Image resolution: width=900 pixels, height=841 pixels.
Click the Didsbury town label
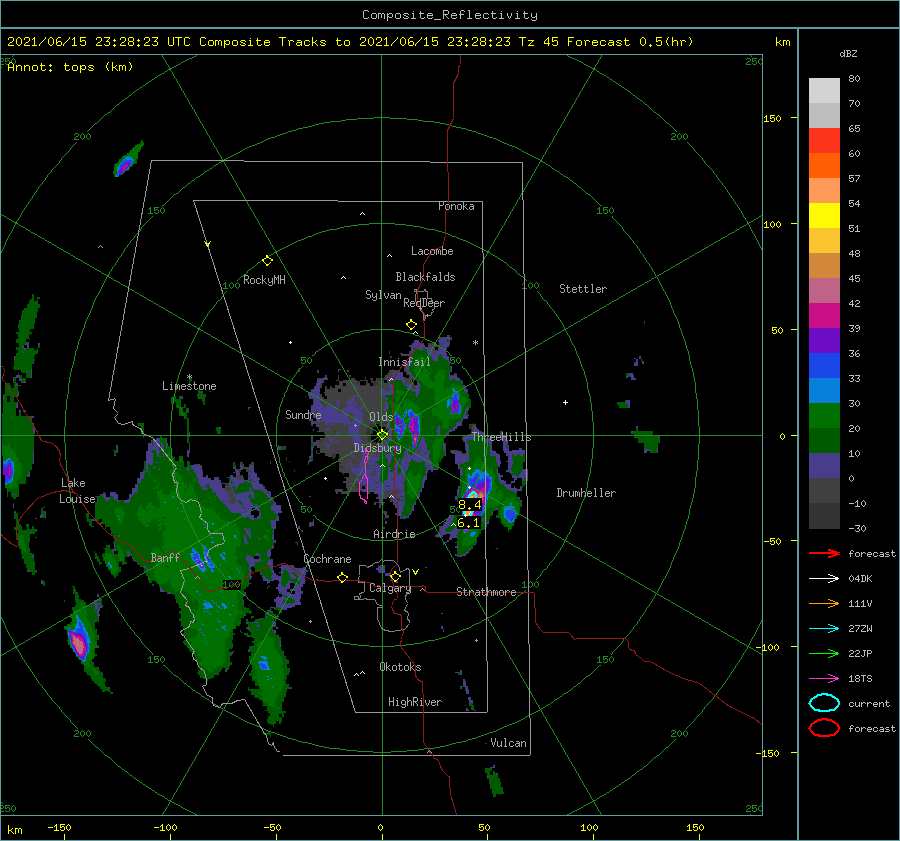(x=378, y=448)
